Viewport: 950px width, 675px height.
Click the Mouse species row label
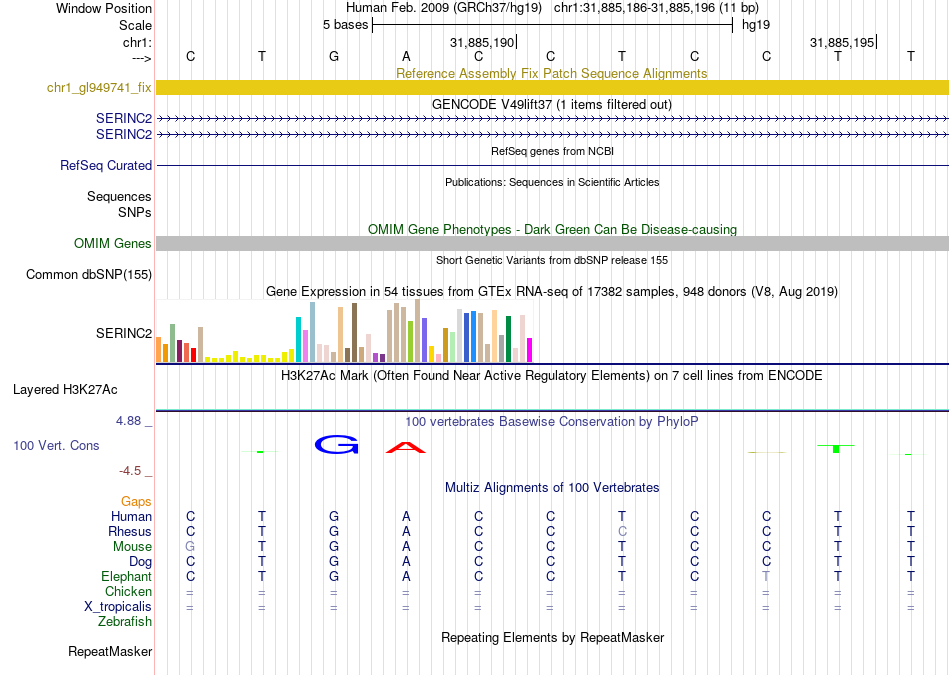(x=132, y=547)
